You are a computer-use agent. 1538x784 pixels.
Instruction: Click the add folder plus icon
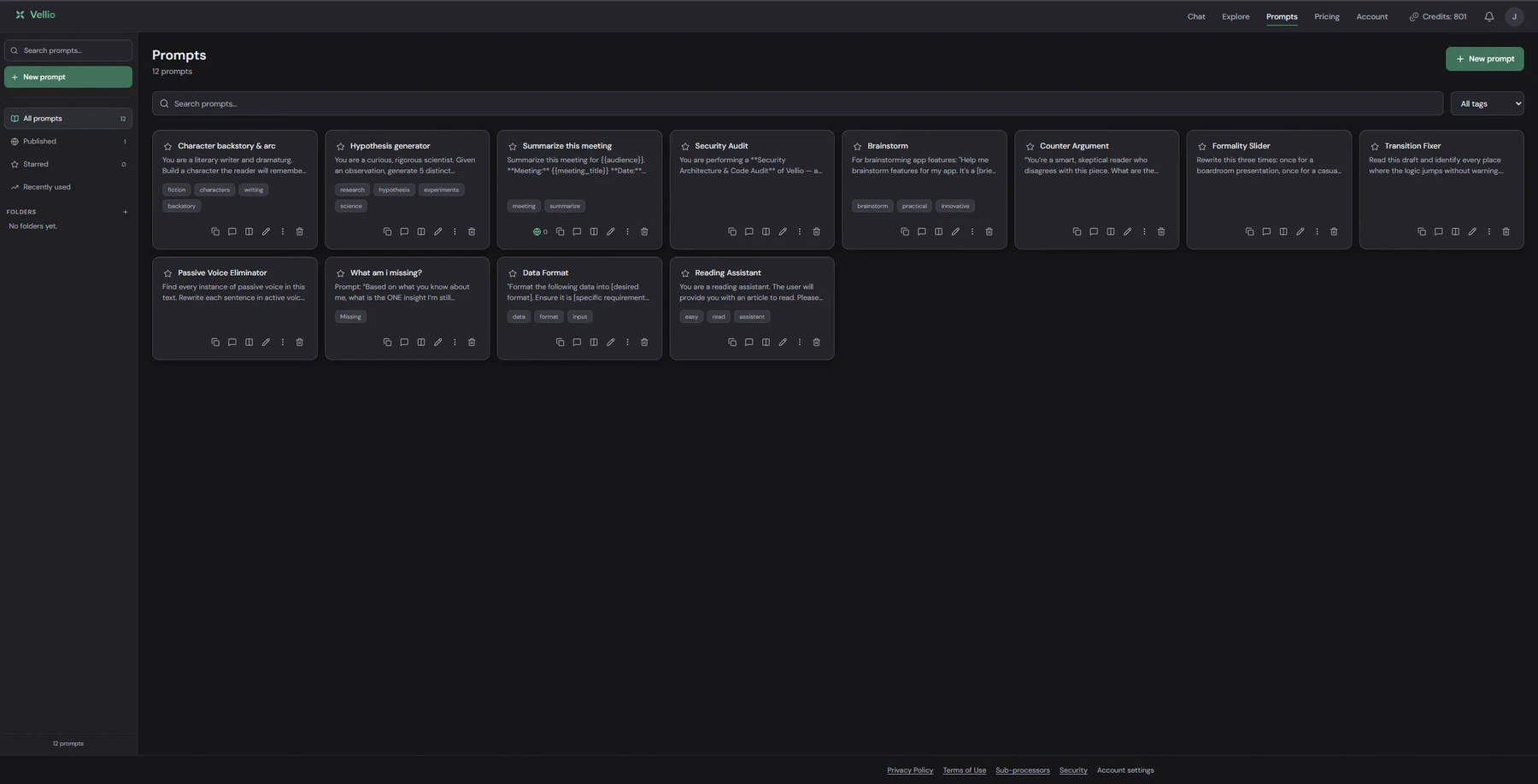click(126, 212)
